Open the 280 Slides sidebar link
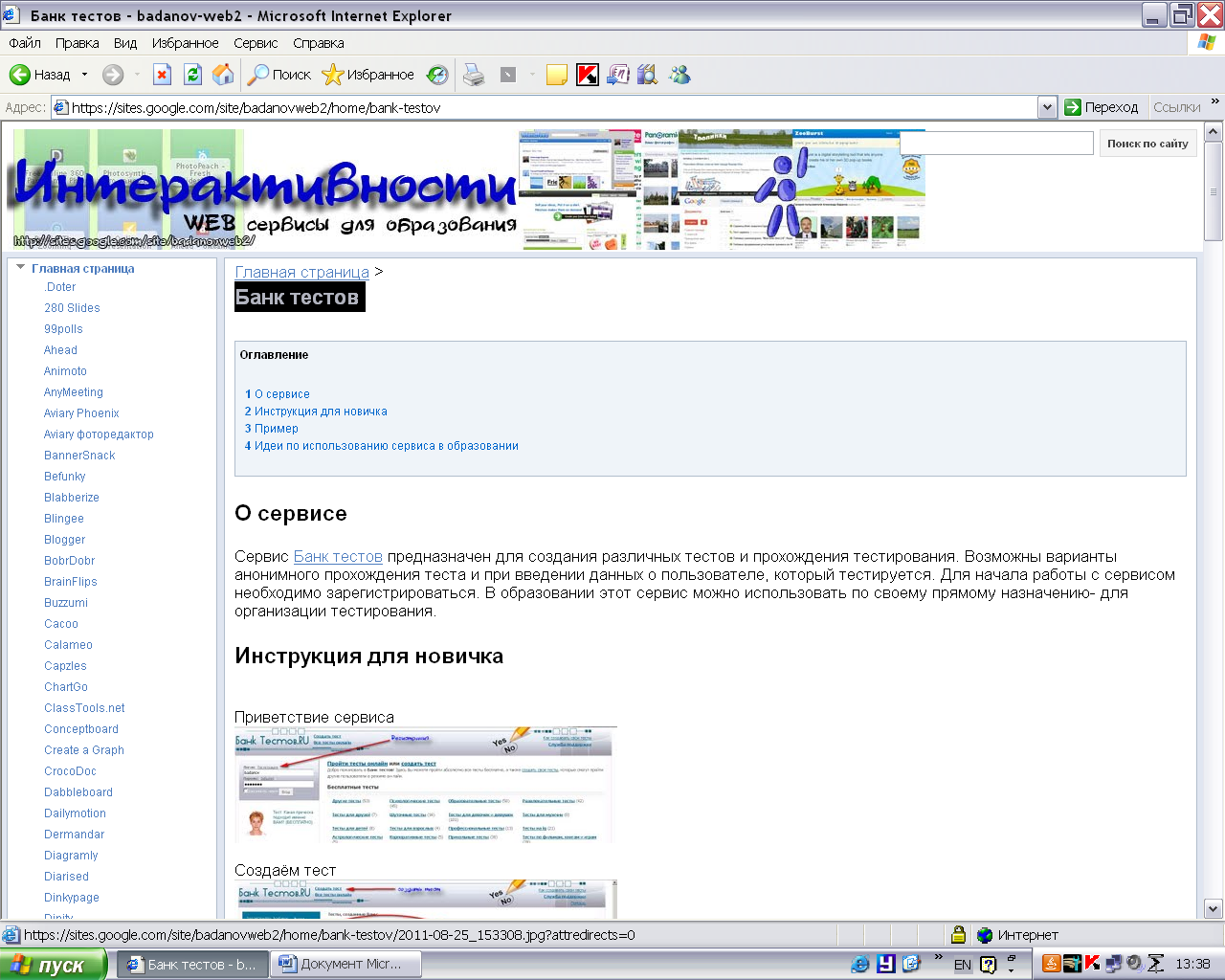 pyautogui.click(x=72, y=308)
